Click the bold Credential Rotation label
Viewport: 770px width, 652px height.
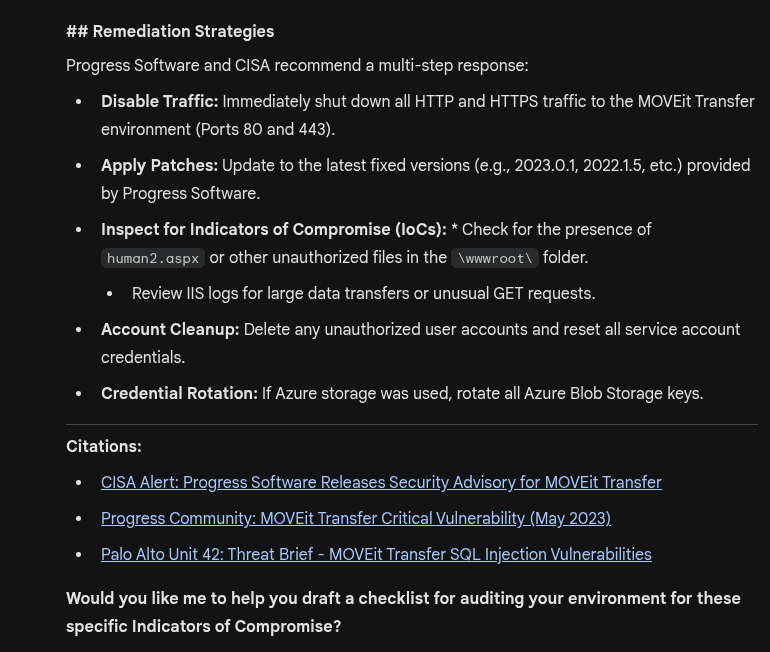(x=179, y=393)
